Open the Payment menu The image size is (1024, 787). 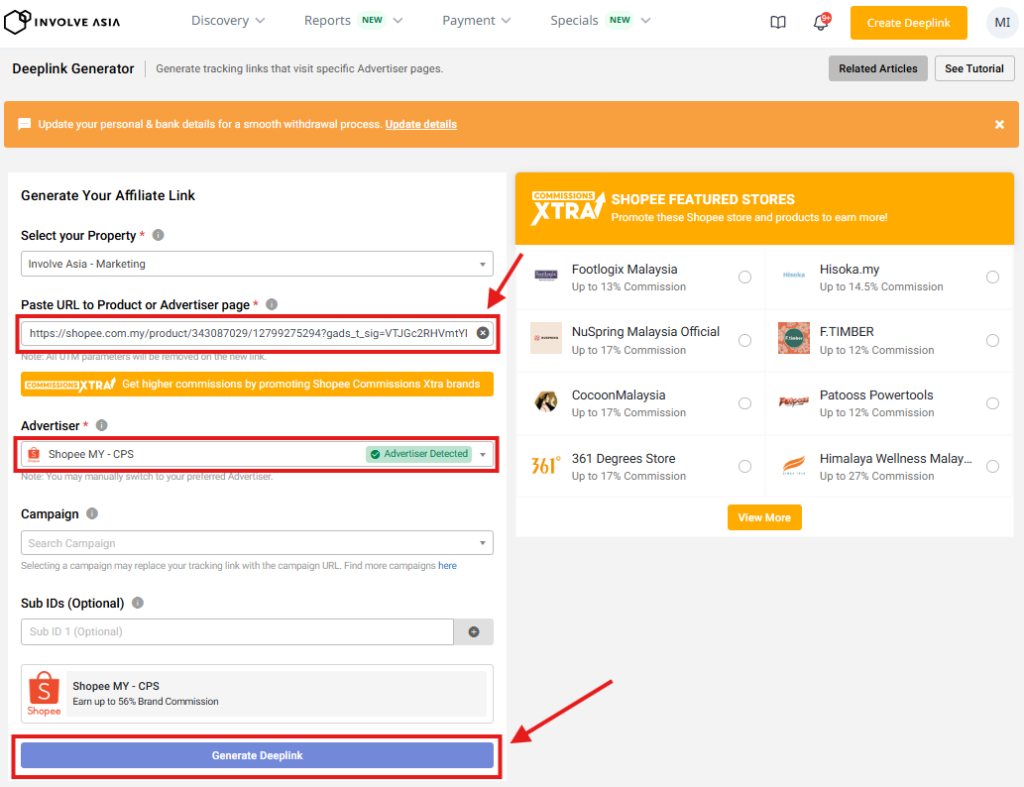point(476,21)
